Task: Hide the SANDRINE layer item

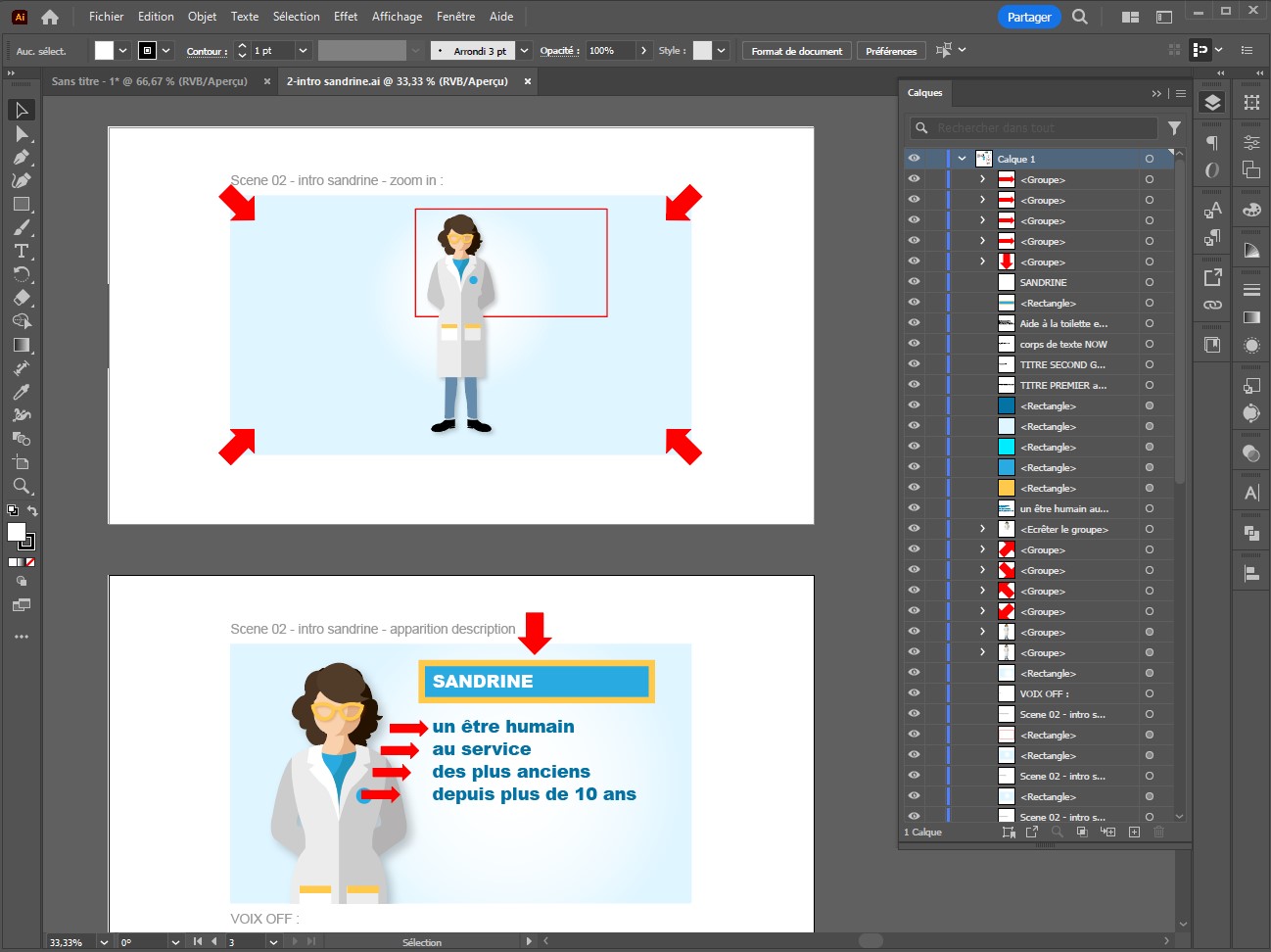Action: [x=914, y=282]
